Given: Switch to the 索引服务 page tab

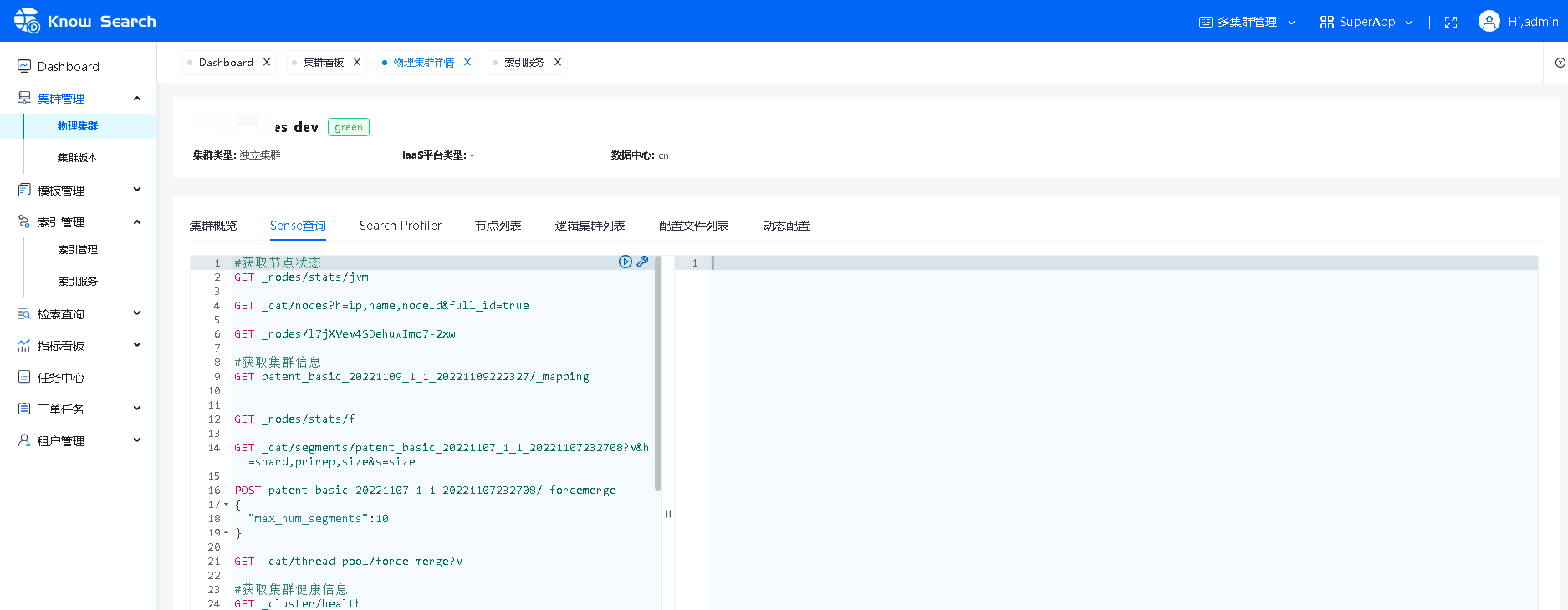Looking at the screenshot, I should click(524, 63).
